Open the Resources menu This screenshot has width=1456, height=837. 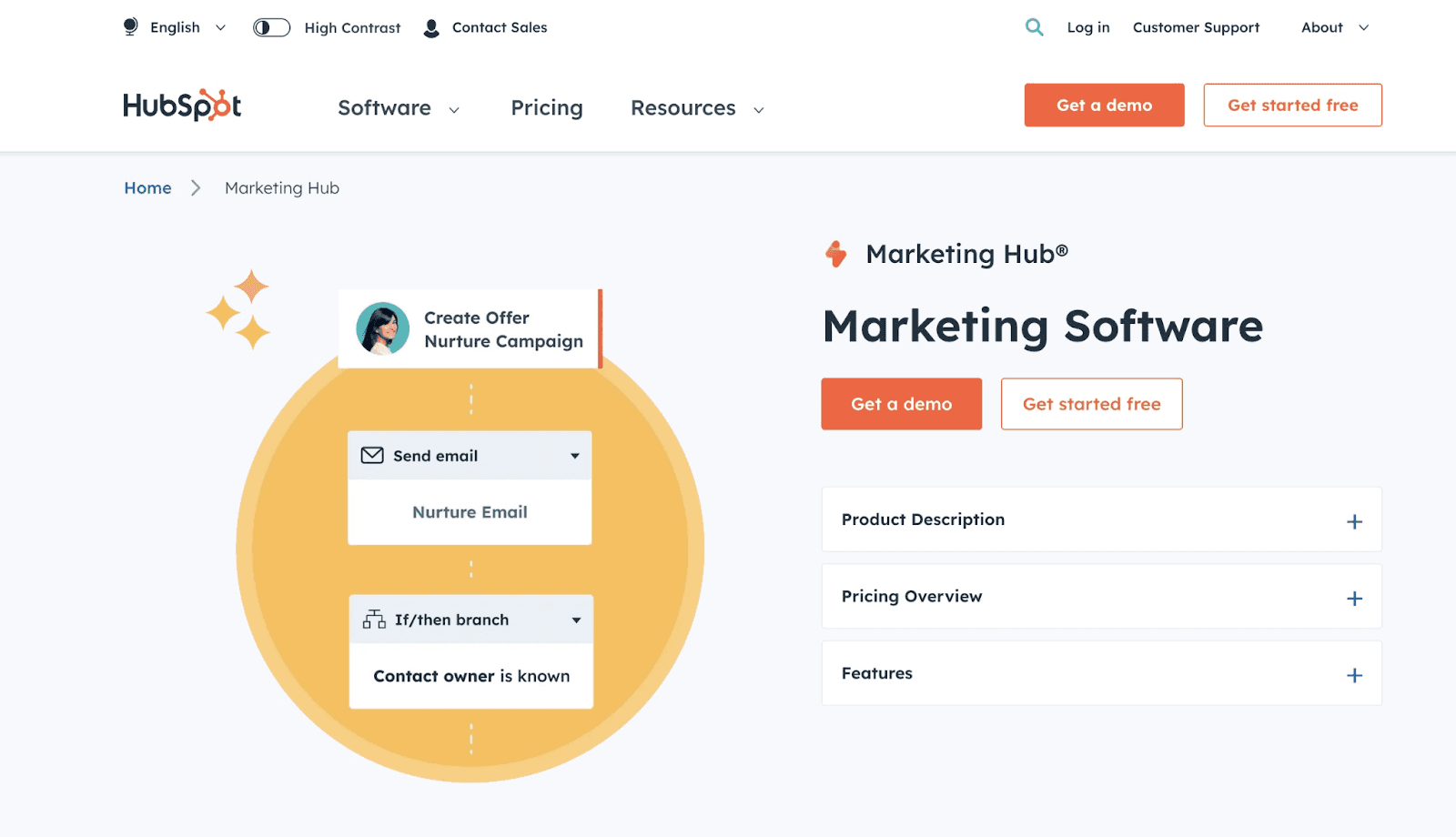(x=683, y=108)
